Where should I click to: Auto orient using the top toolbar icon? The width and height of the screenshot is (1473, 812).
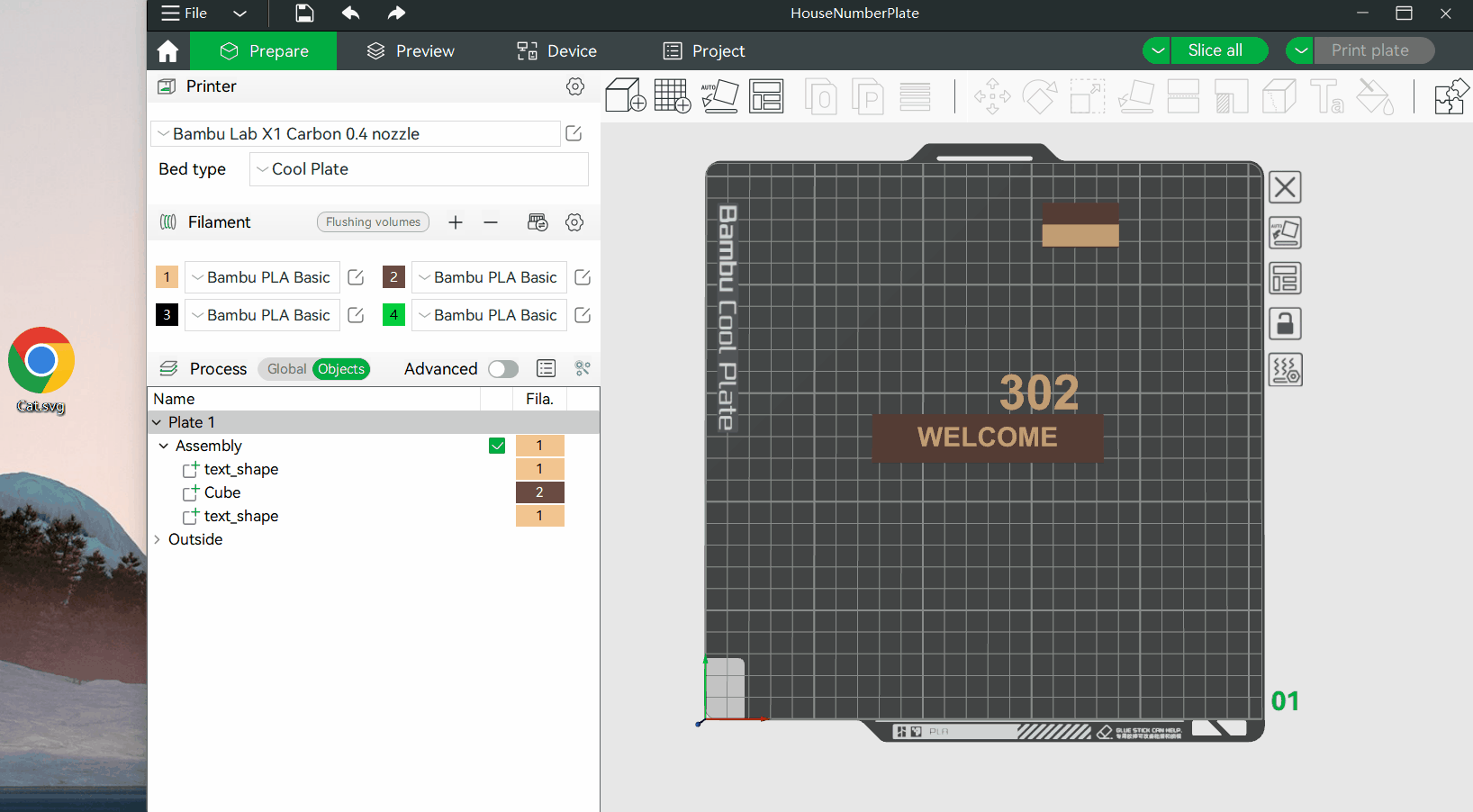[x=719, y=95]
